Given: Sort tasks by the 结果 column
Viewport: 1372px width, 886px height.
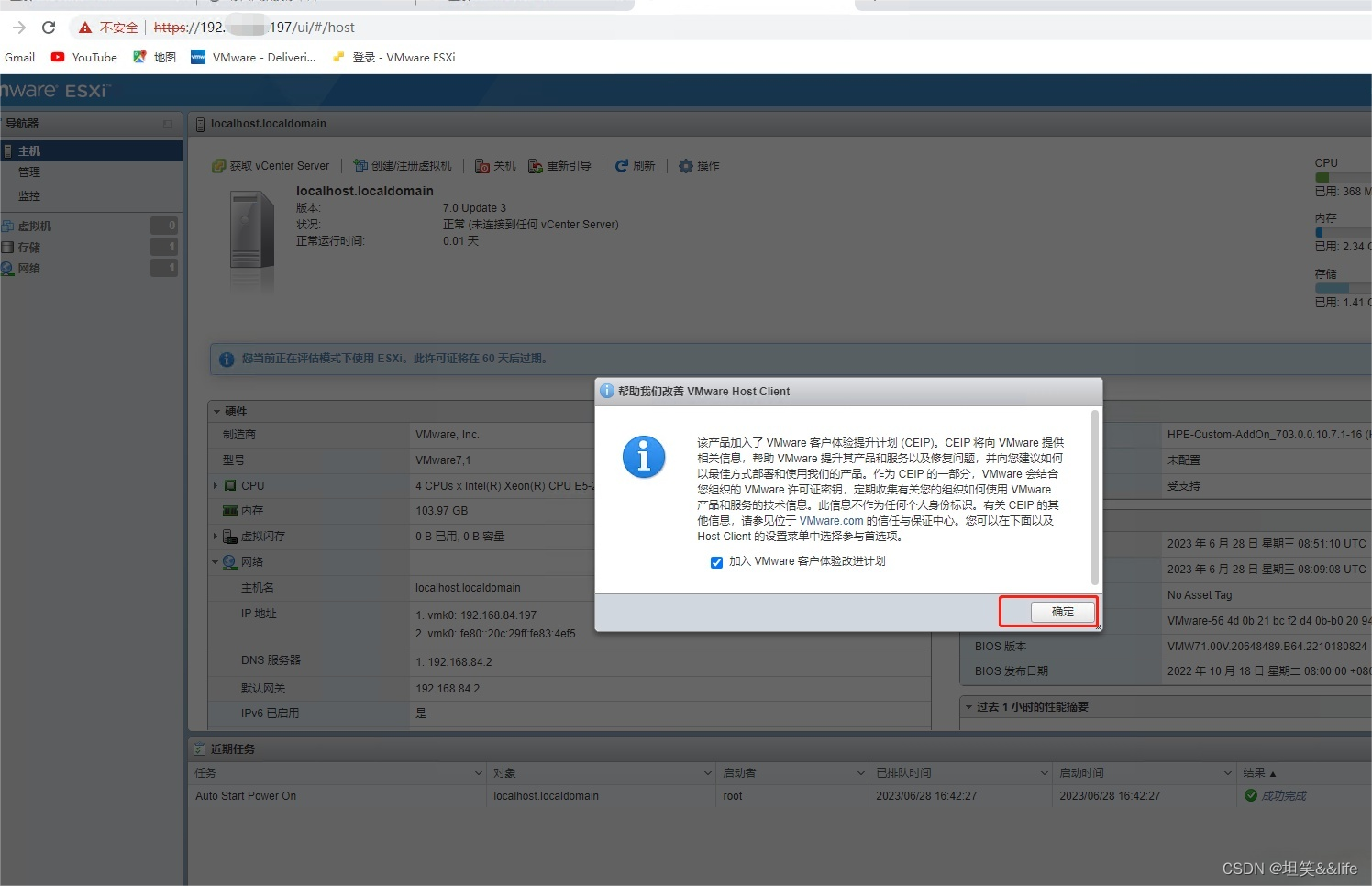Looking at the screenshot, I should pyautogui.click(x=1259, y=773).
